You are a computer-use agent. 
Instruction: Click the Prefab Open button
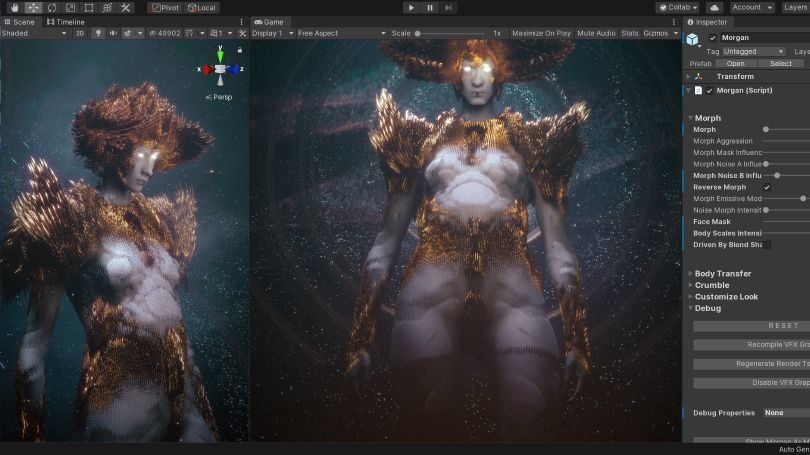[x=735, y=63]
